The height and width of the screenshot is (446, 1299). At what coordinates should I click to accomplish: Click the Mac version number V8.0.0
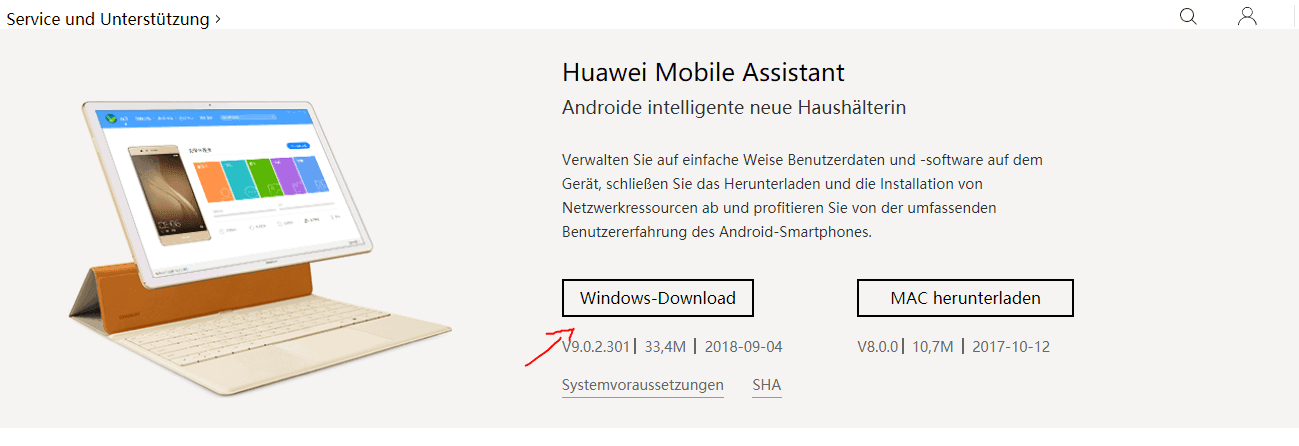[x=878, y=347]
